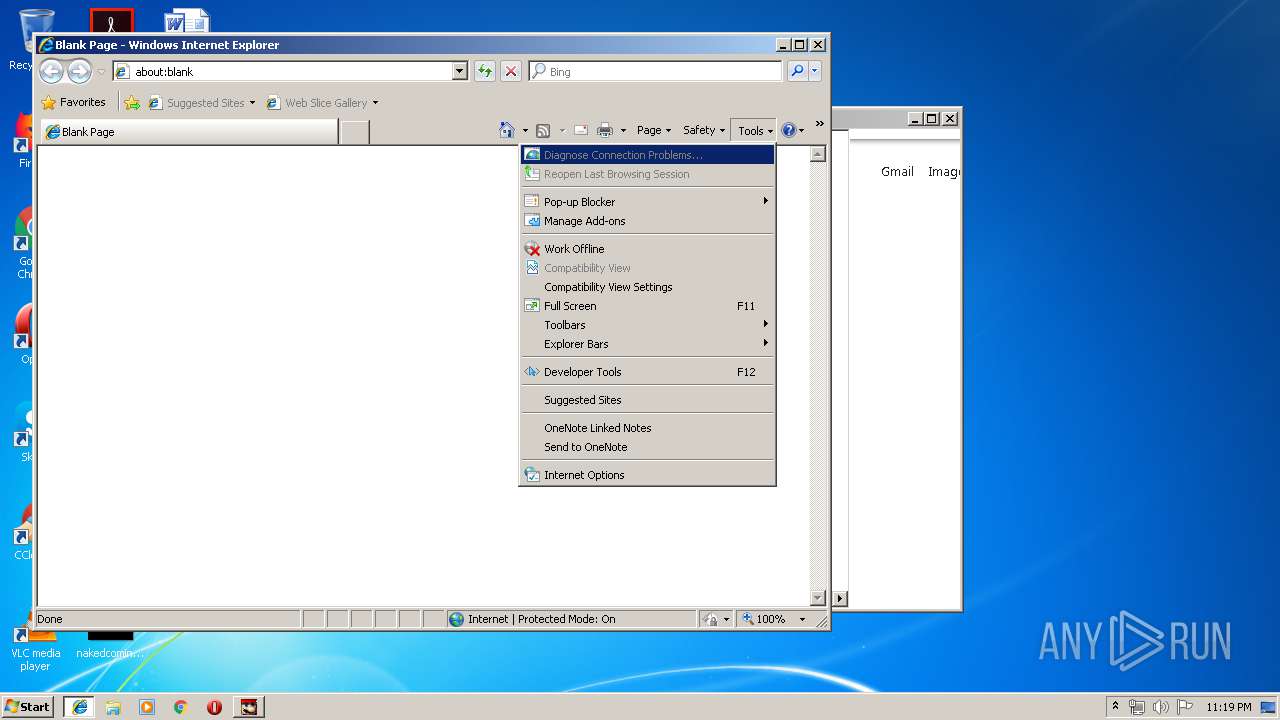This screenshot has height=720, width=1280.
Task: Open Opera from taskbar
Action: pyautogui.click(x=214, y=707)
